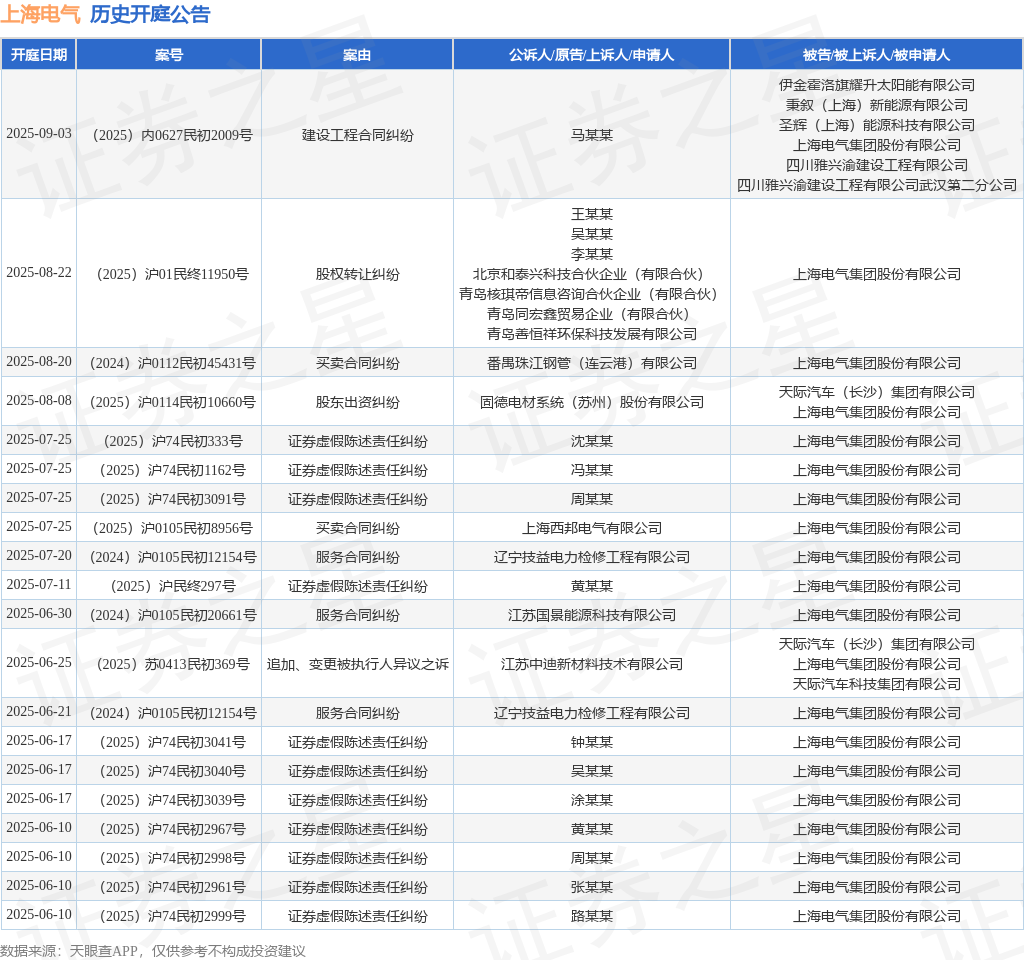Click plaintiff 上海西邦电气有限公司
The image size is (1024, 960).
592,528
